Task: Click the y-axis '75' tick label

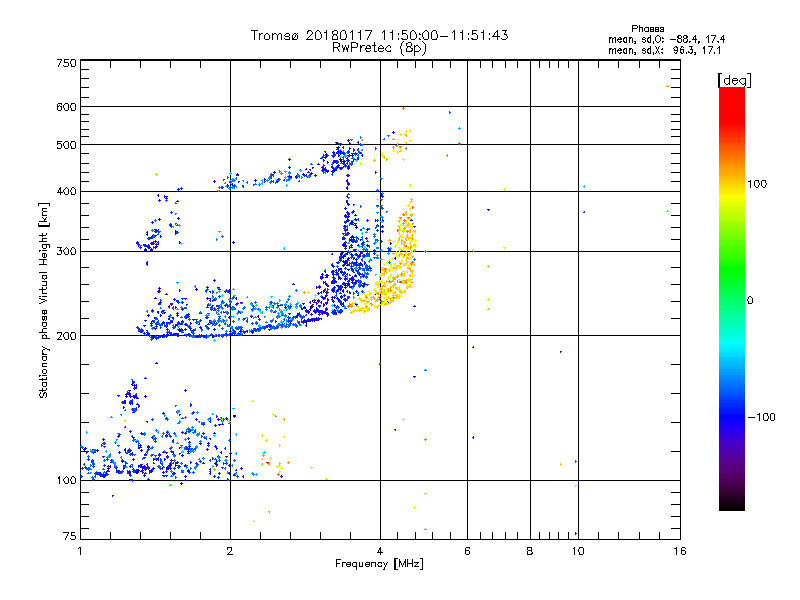Action: pyautogui.click(x=70, y=536)
